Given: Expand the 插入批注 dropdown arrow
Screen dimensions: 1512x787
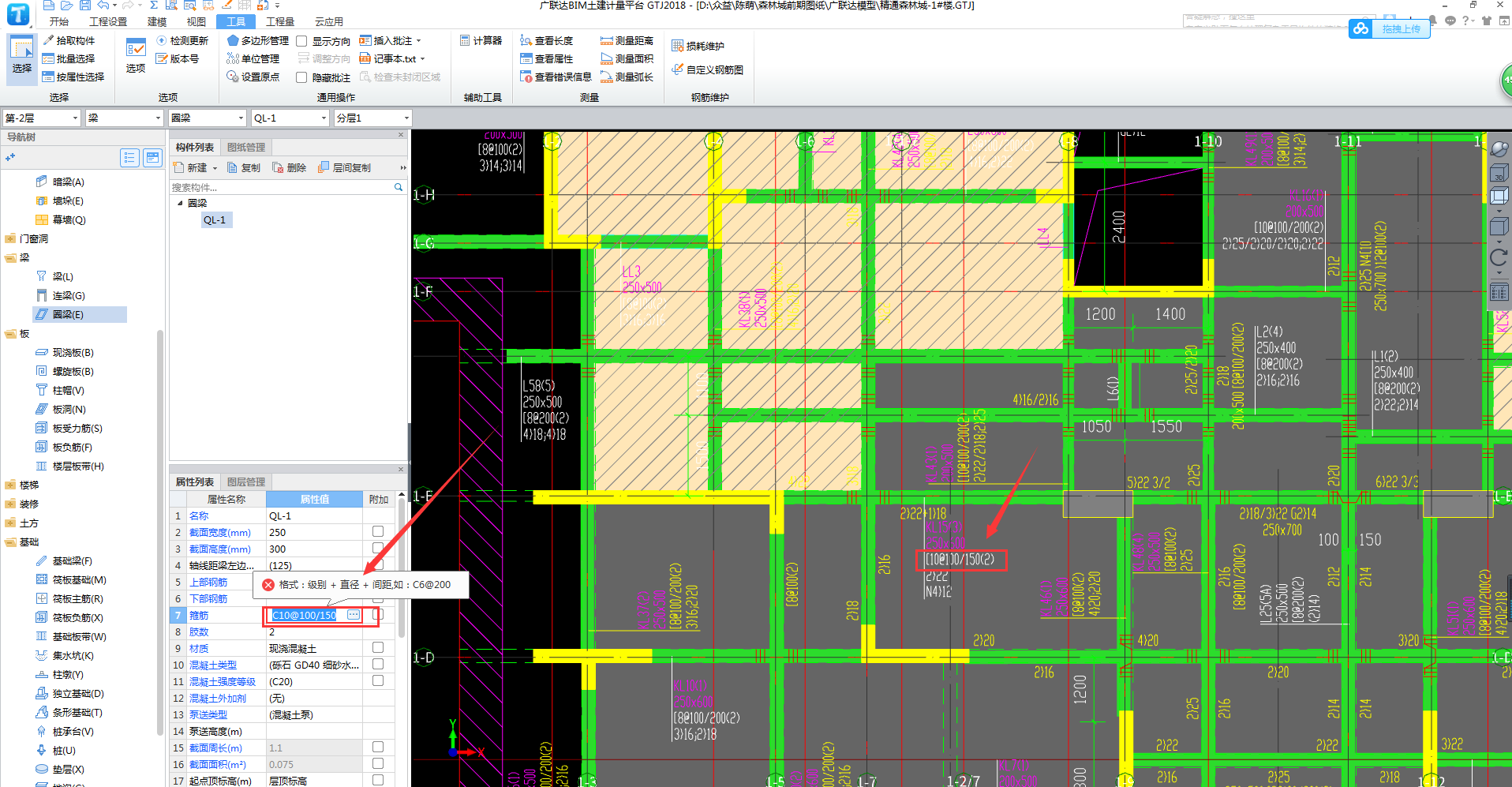Looking at the screenshot, I should point(419,41).
